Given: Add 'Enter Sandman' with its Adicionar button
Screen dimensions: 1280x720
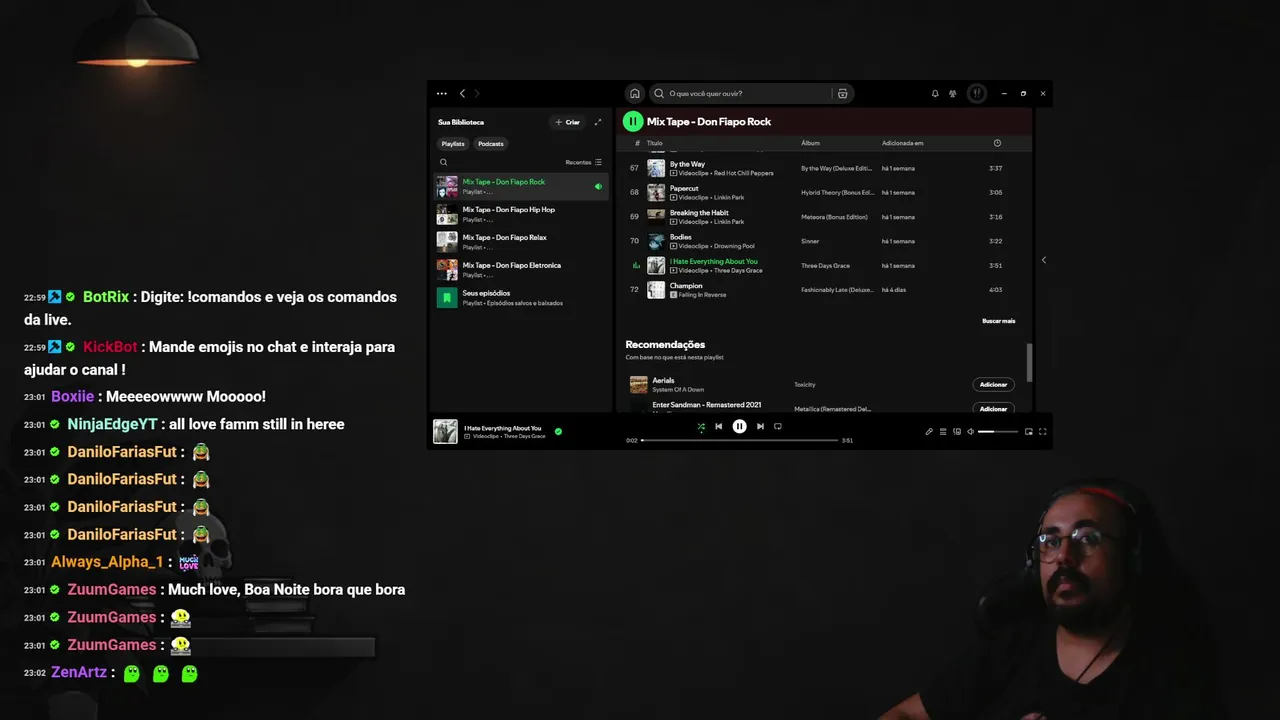Looking at the screenshot, I should pyautogui.click(x=993, y=408).
